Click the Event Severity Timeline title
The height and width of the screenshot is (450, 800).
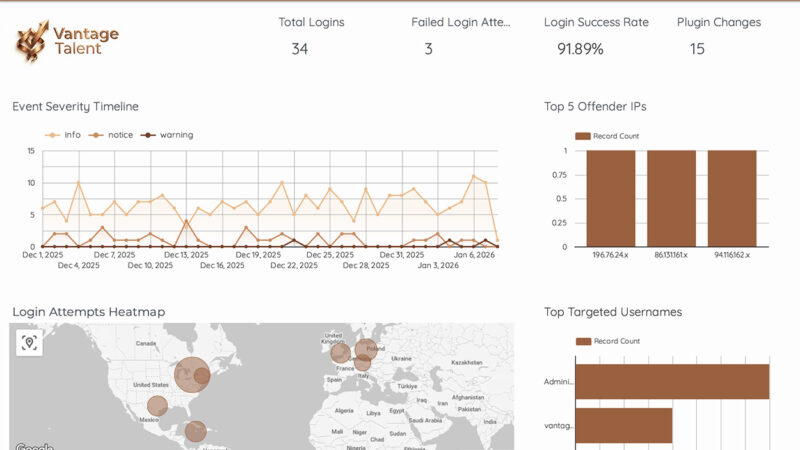pyautogui.click(x=76, y=107)
